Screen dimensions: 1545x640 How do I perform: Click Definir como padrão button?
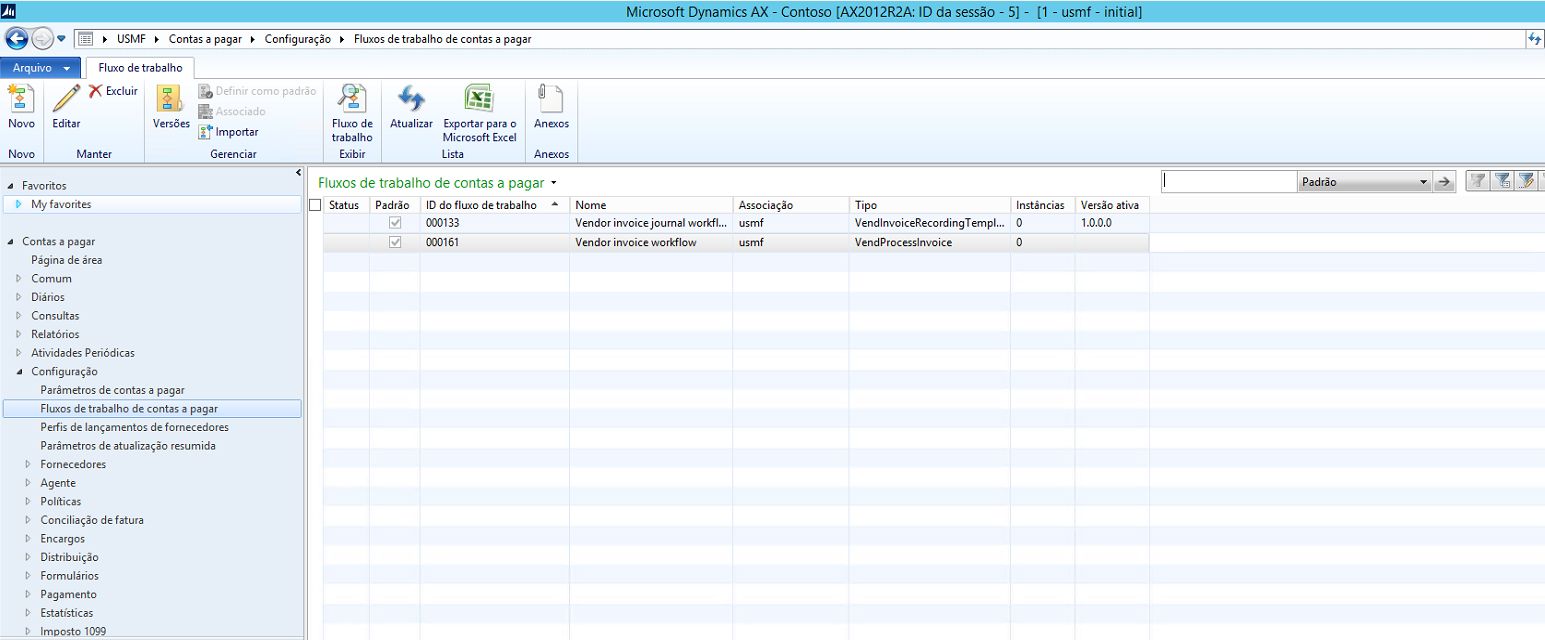pos(257,91)
